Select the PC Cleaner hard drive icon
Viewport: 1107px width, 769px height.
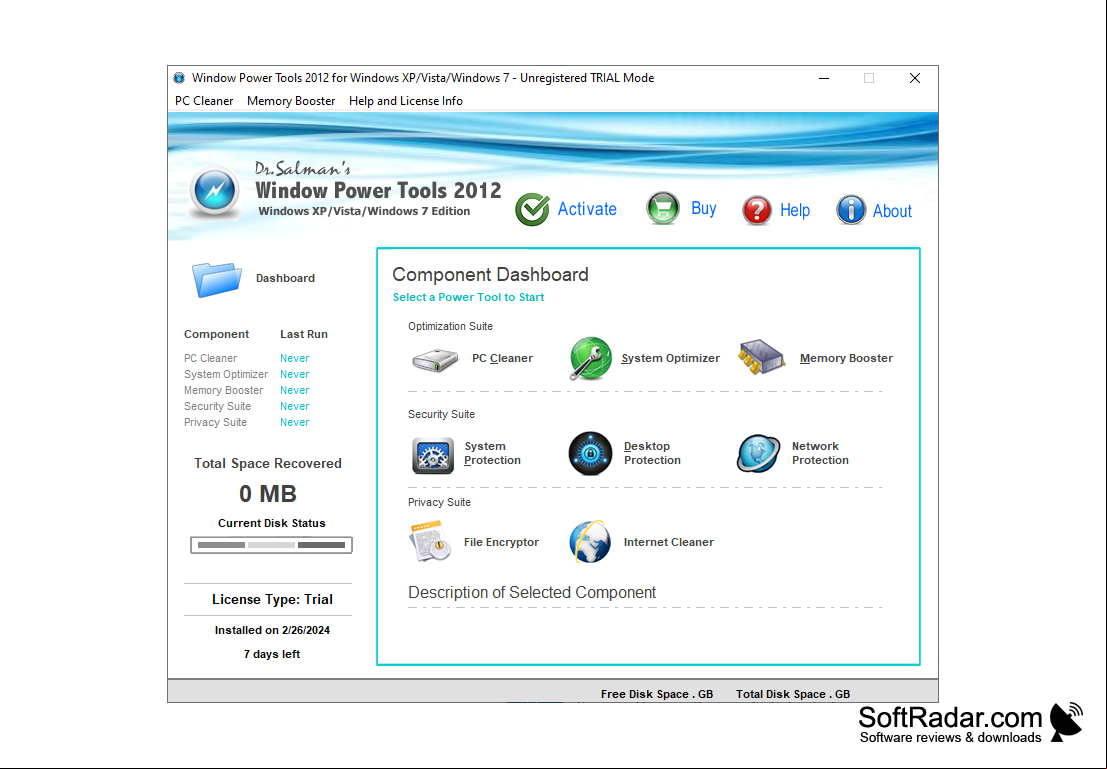(x=435, y=359)
